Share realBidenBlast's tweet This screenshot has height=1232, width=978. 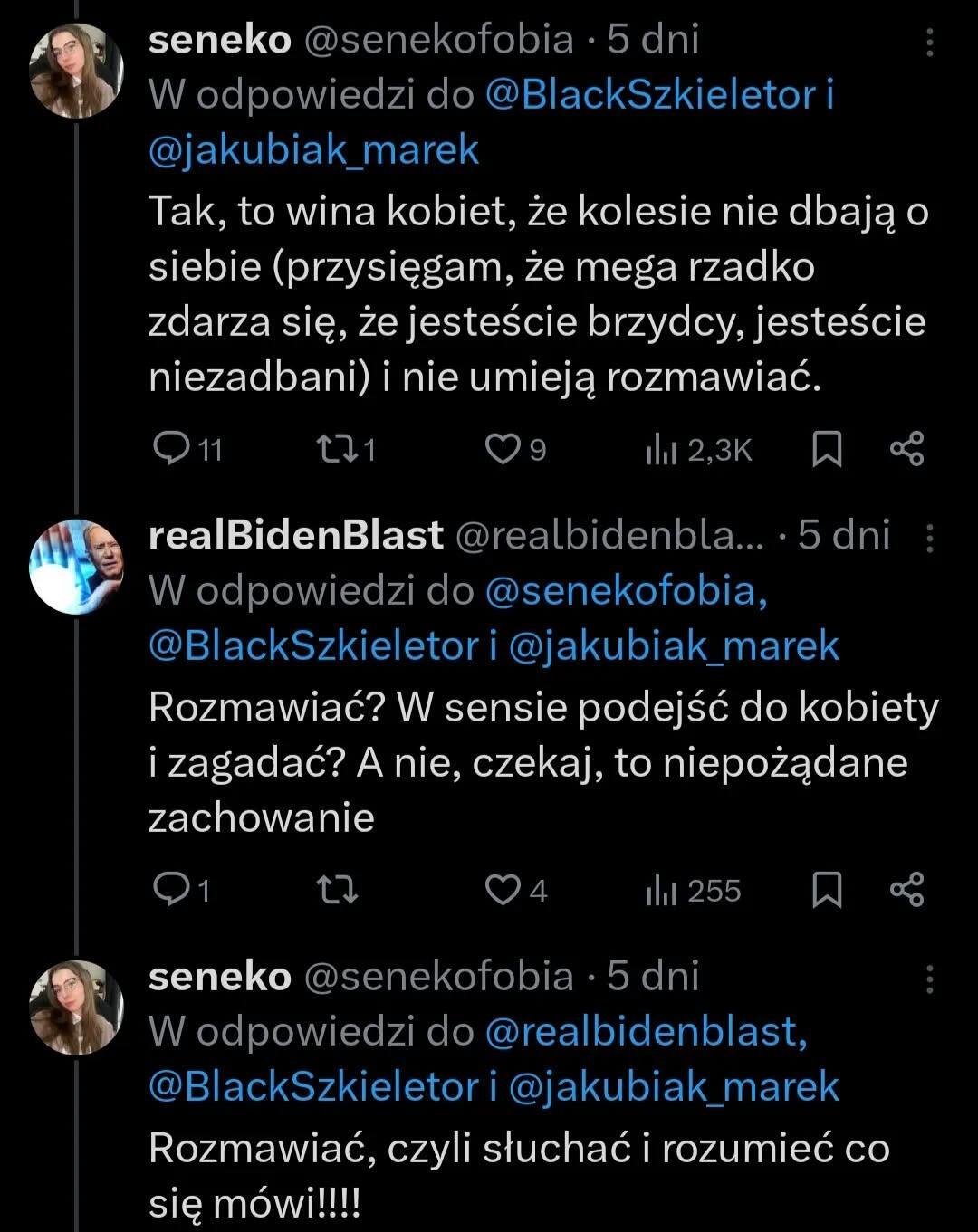pos(906,890)
